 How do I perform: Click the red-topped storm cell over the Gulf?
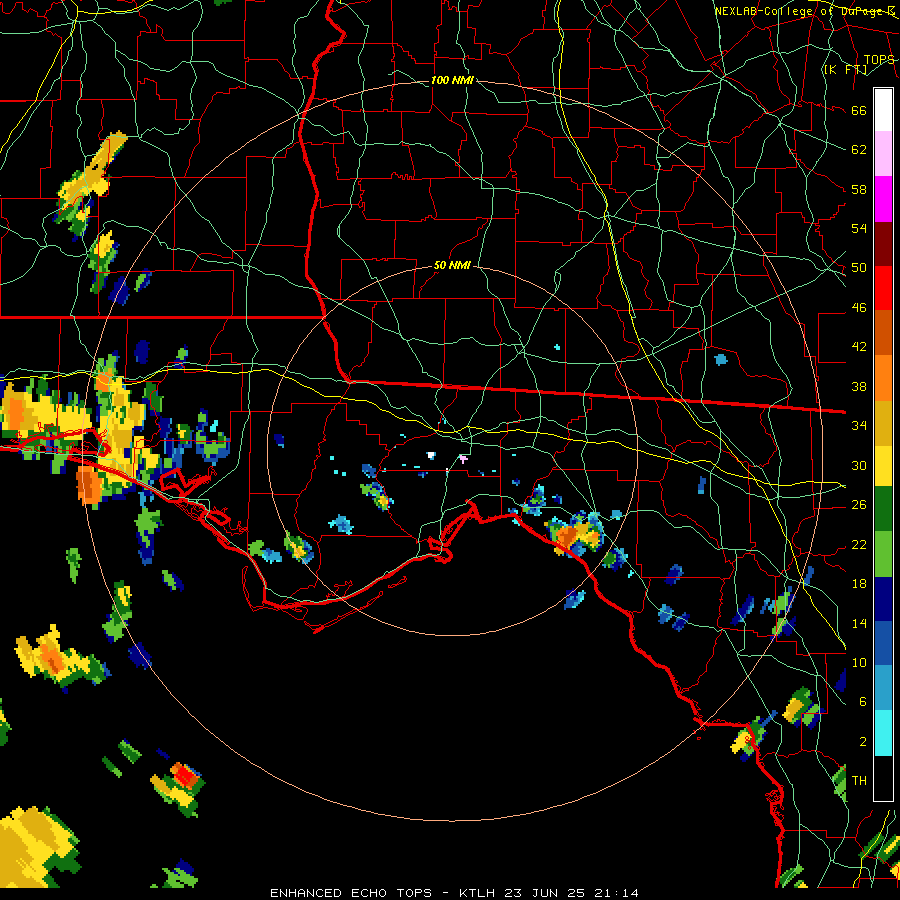tap(185, 775)
